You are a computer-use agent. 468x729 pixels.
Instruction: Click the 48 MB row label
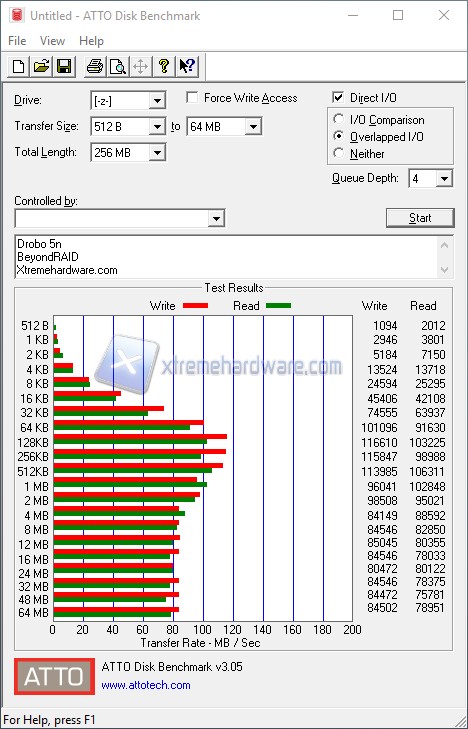(33, 600)
